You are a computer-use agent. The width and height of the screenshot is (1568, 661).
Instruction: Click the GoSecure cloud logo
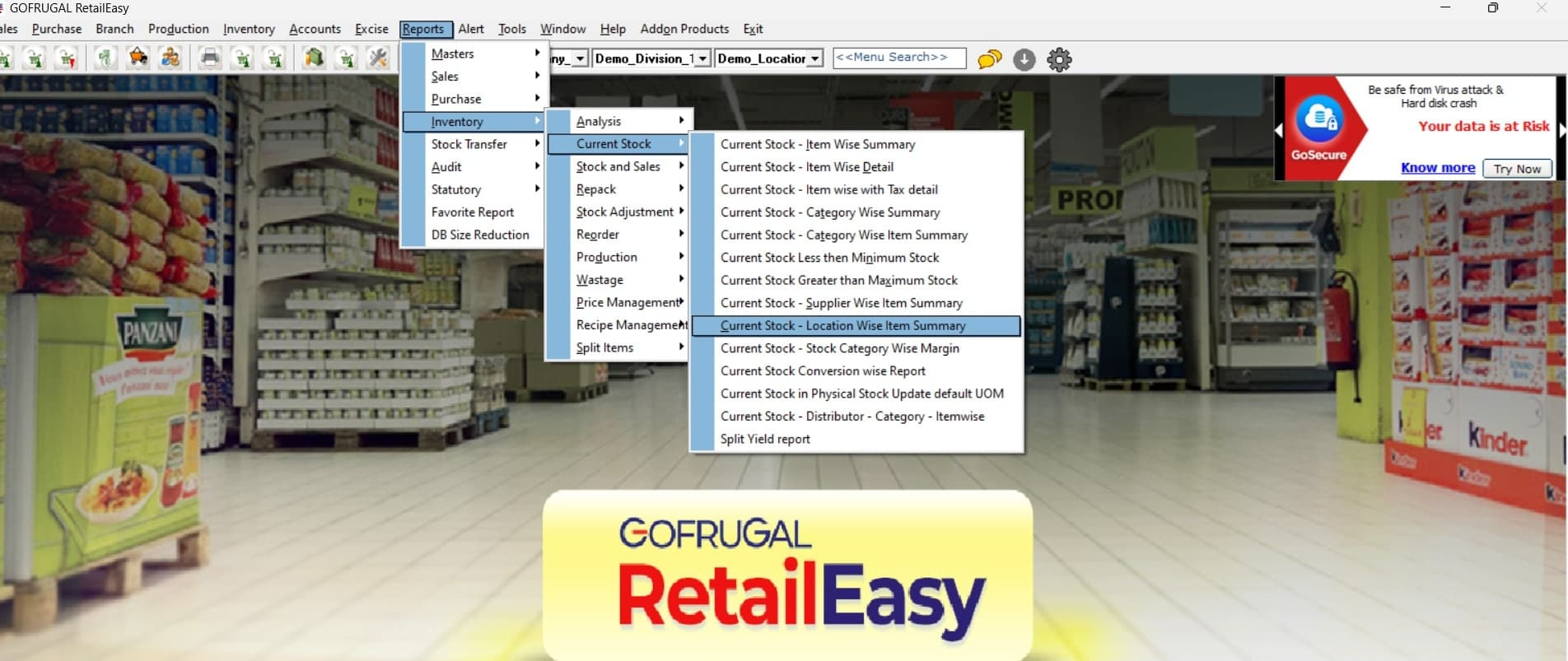(1319, 119)
